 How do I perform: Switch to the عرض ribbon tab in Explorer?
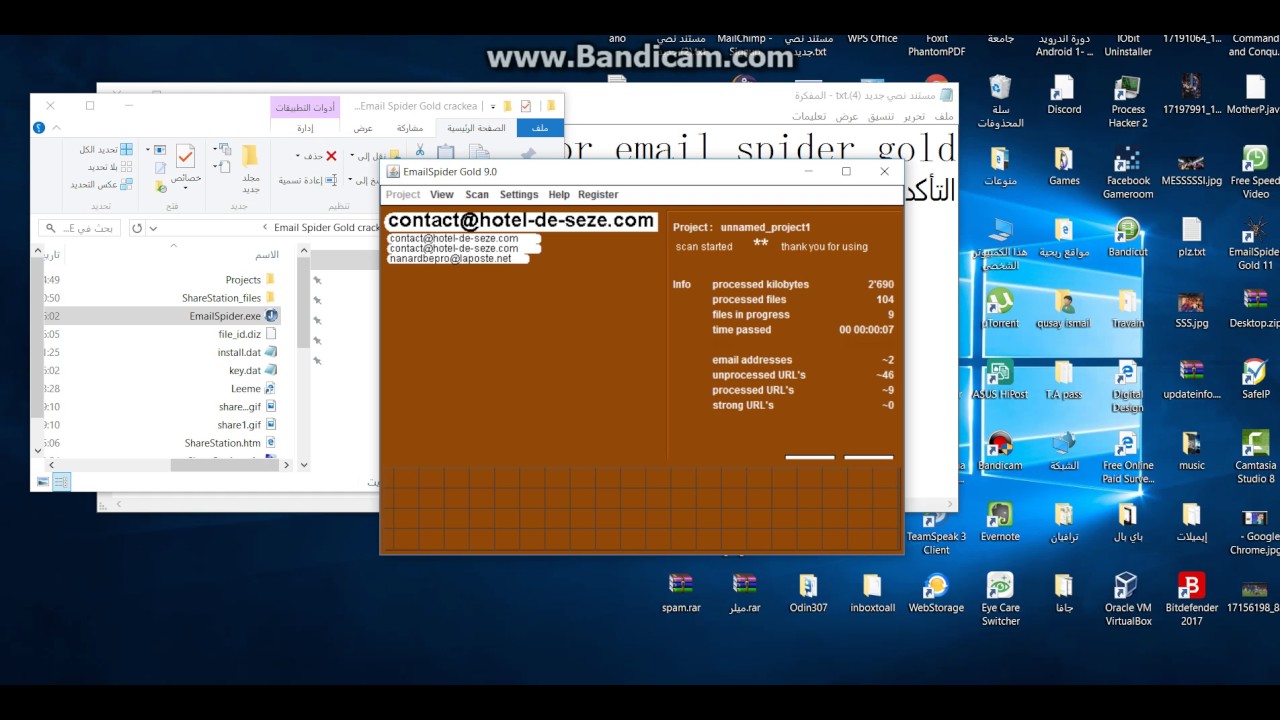tap(363, 128)
